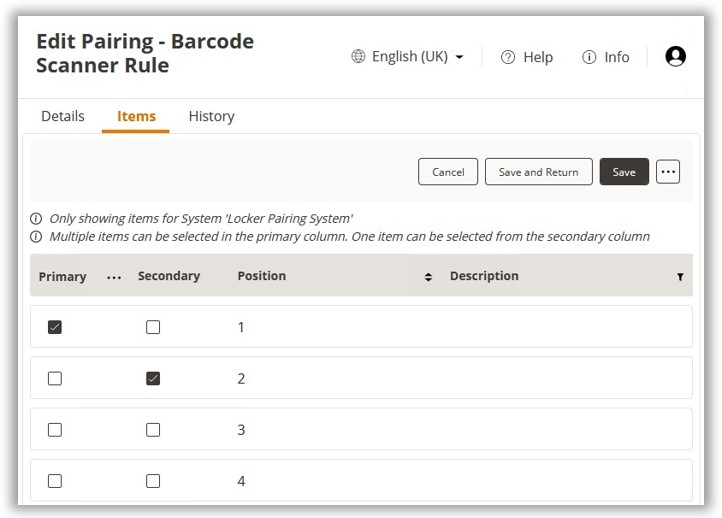Select the Items tab

click(x=136, y=116)
